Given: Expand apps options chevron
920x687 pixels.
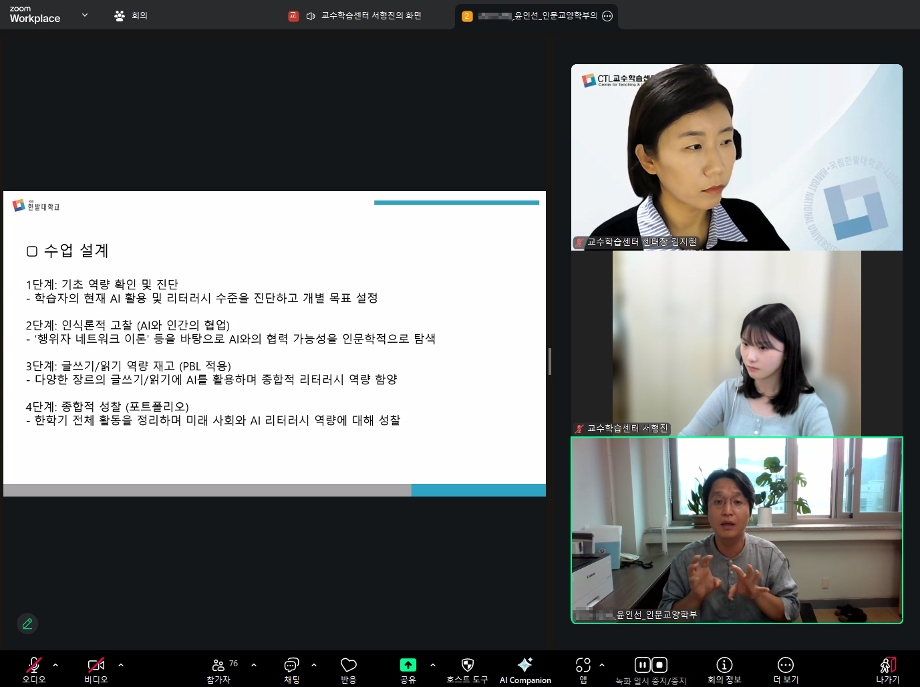Looking at the screenshot, I should click(602, 665).
